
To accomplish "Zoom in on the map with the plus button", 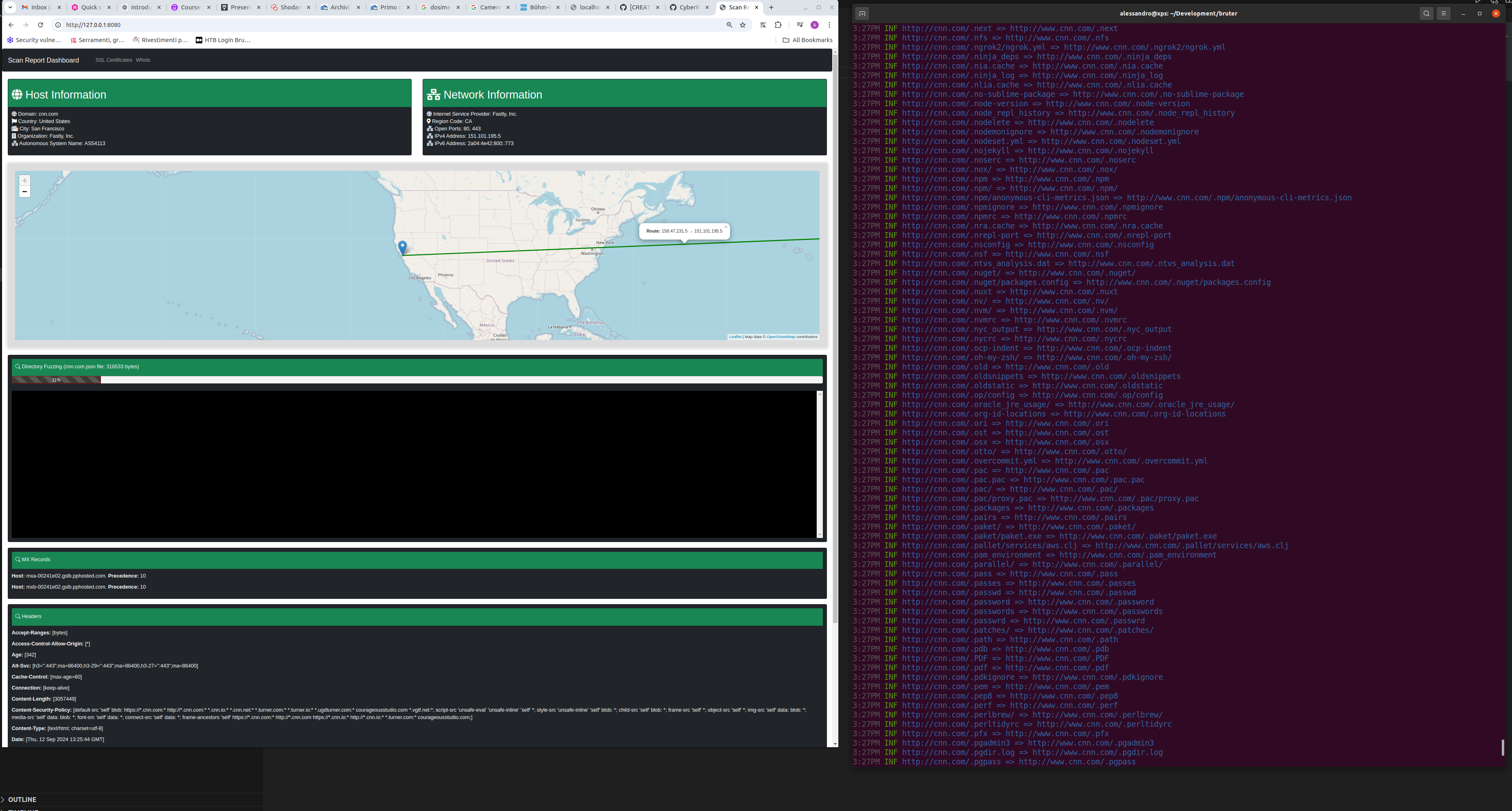I will pos(25,181).
